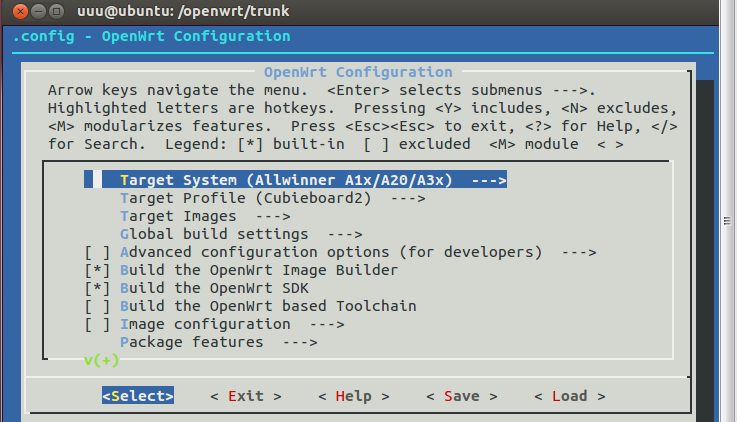Viewport: 737px width, 422px height.
Task: Click the Save button
Action: [462, 396]
